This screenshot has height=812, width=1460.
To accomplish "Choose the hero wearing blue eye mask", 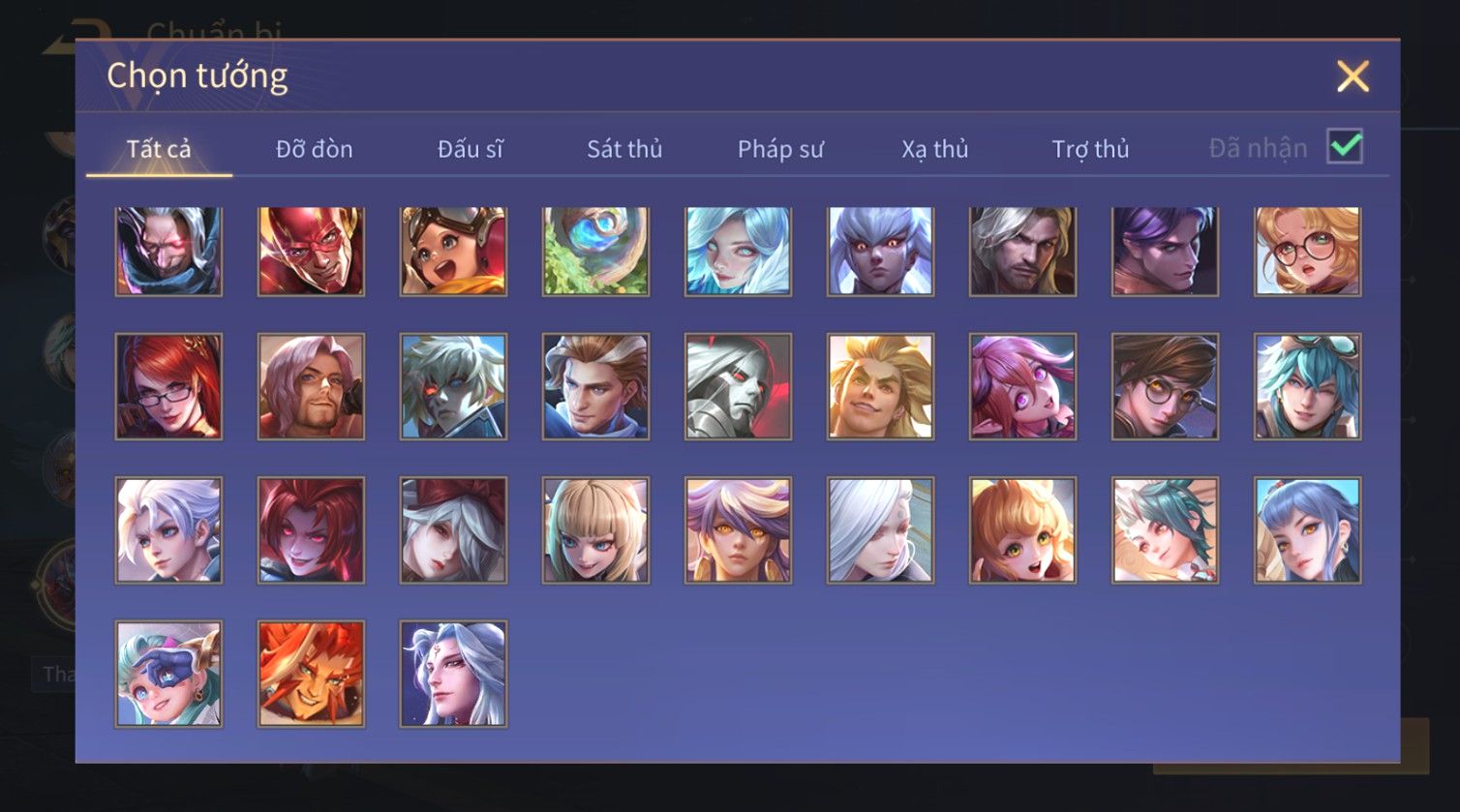I will 168,674.
